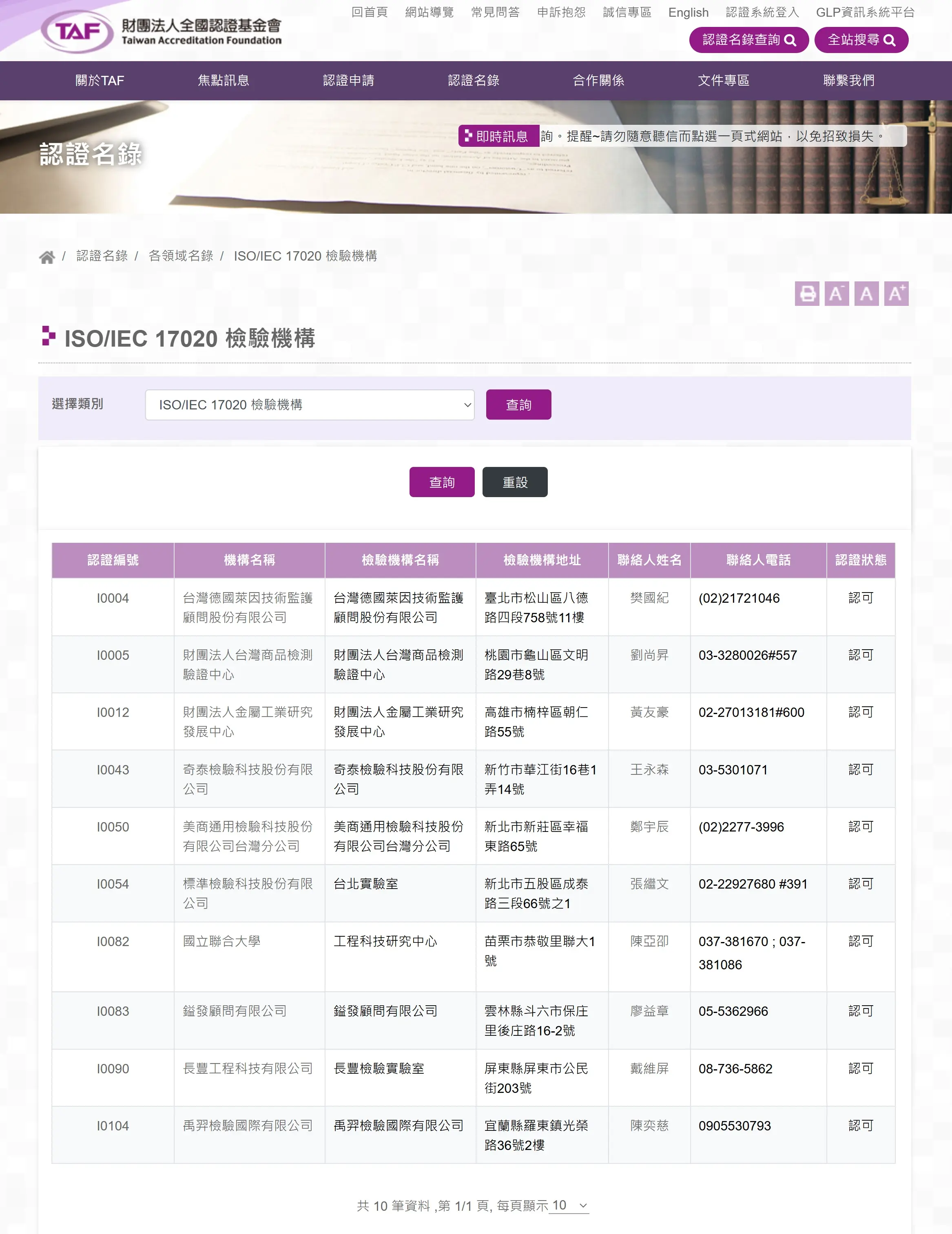Click the 即時訊息 news ticker text
This screenshot has width=952, height=1234.
tap(712, 136)
